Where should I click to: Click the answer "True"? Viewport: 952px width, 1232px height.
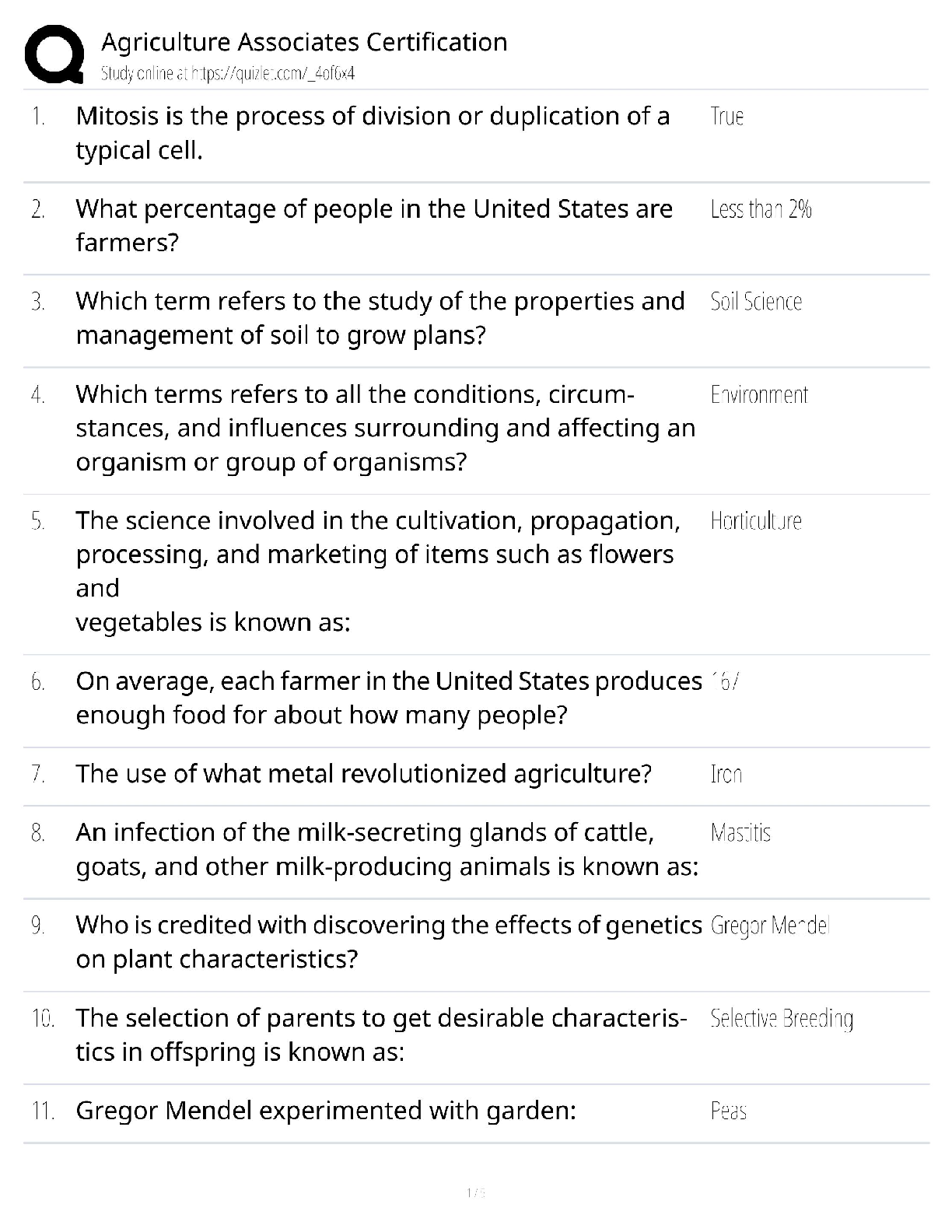point(727,117)
